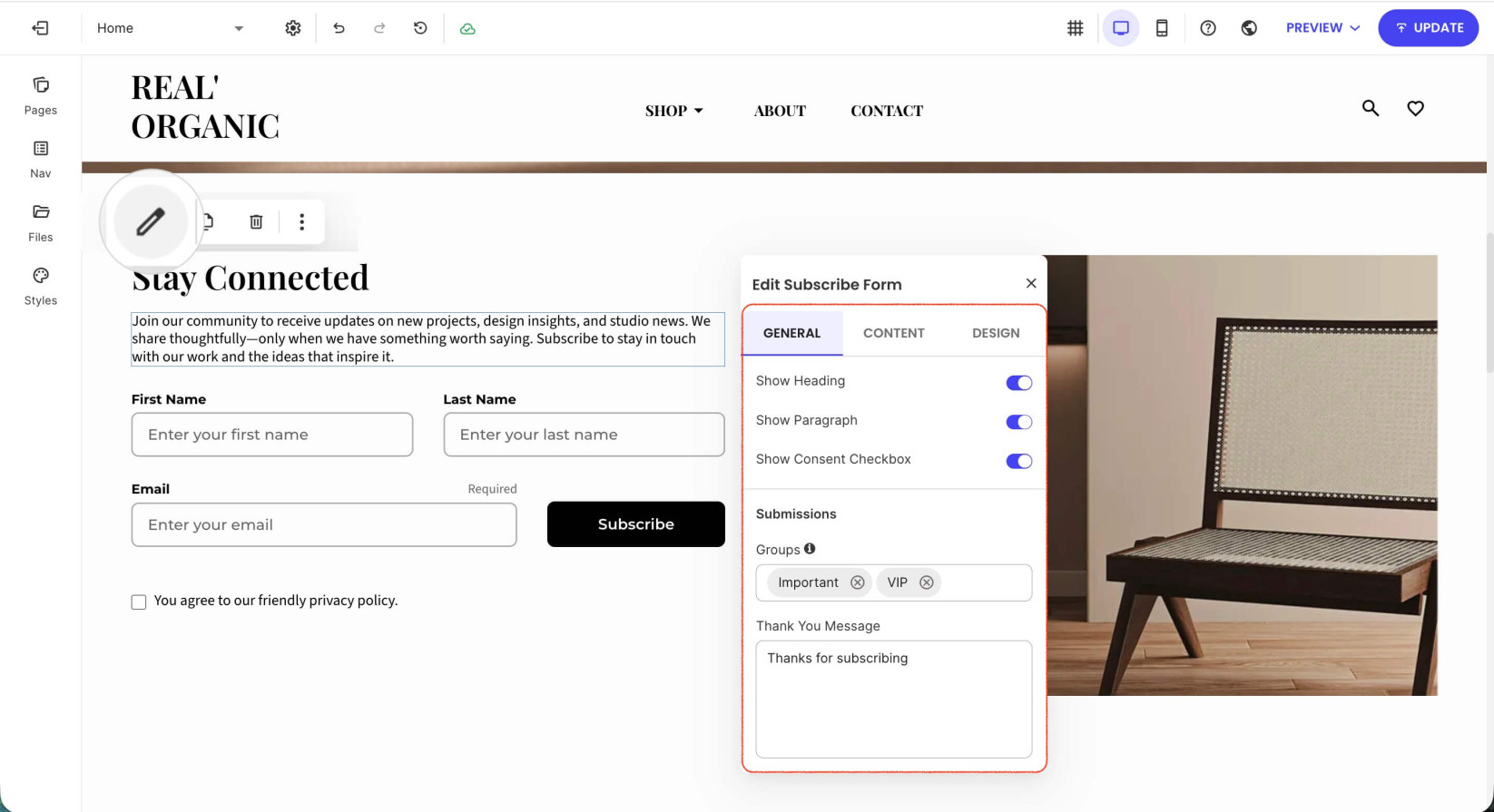Image resolution: width=1494 pixels, height=812 pixels.
Task: Click the chair image
Action: click(1242, 475)
